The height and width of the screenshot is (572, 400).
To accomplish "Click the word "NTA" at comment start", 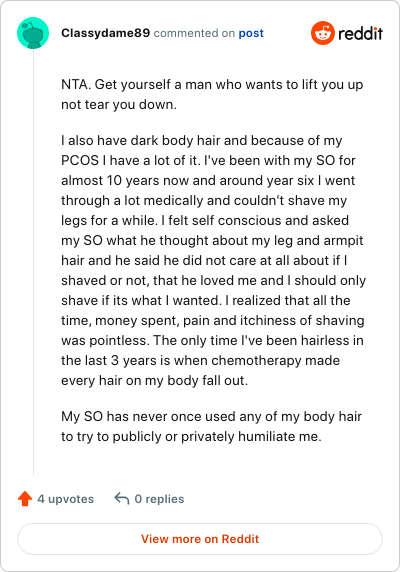I will coord(74,85).
